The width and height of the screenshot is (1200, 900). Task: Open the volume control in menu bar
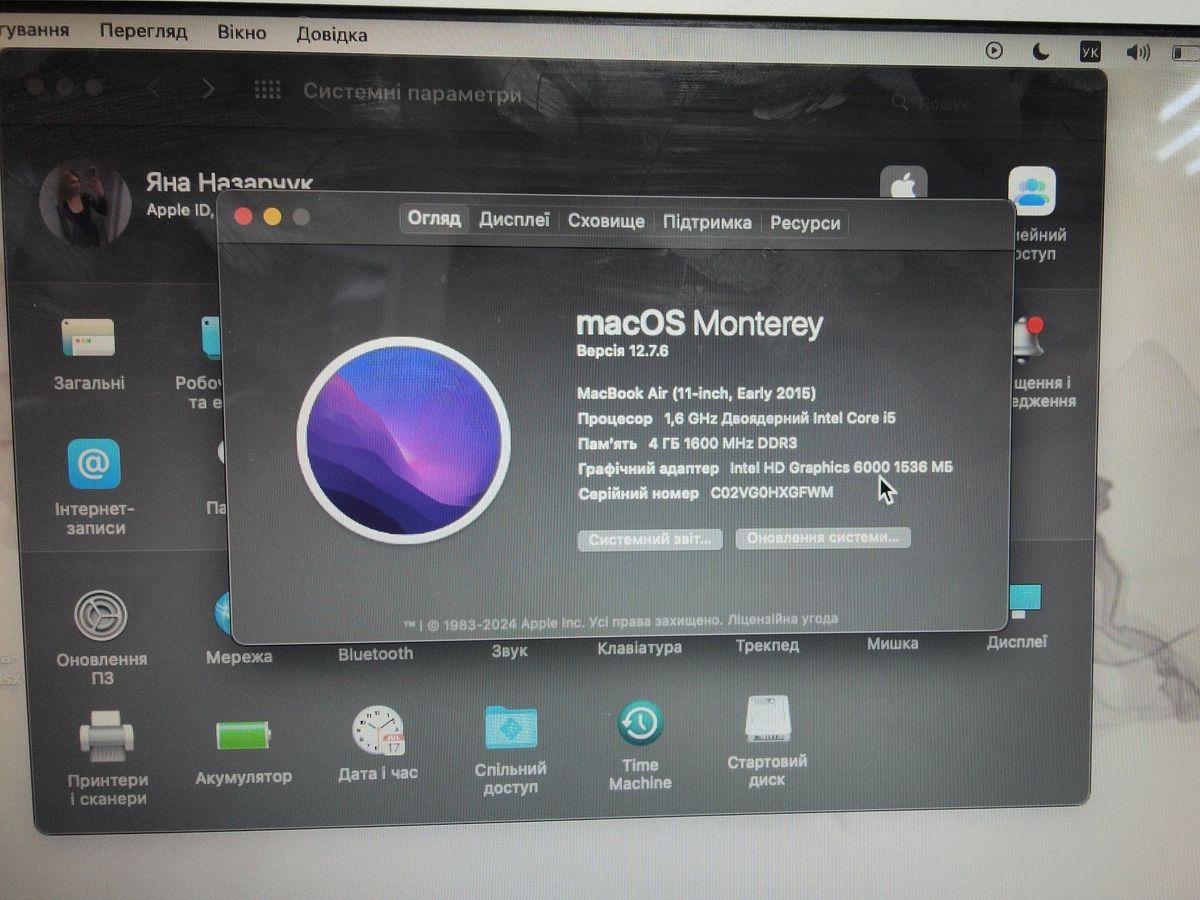[1137, 52]
